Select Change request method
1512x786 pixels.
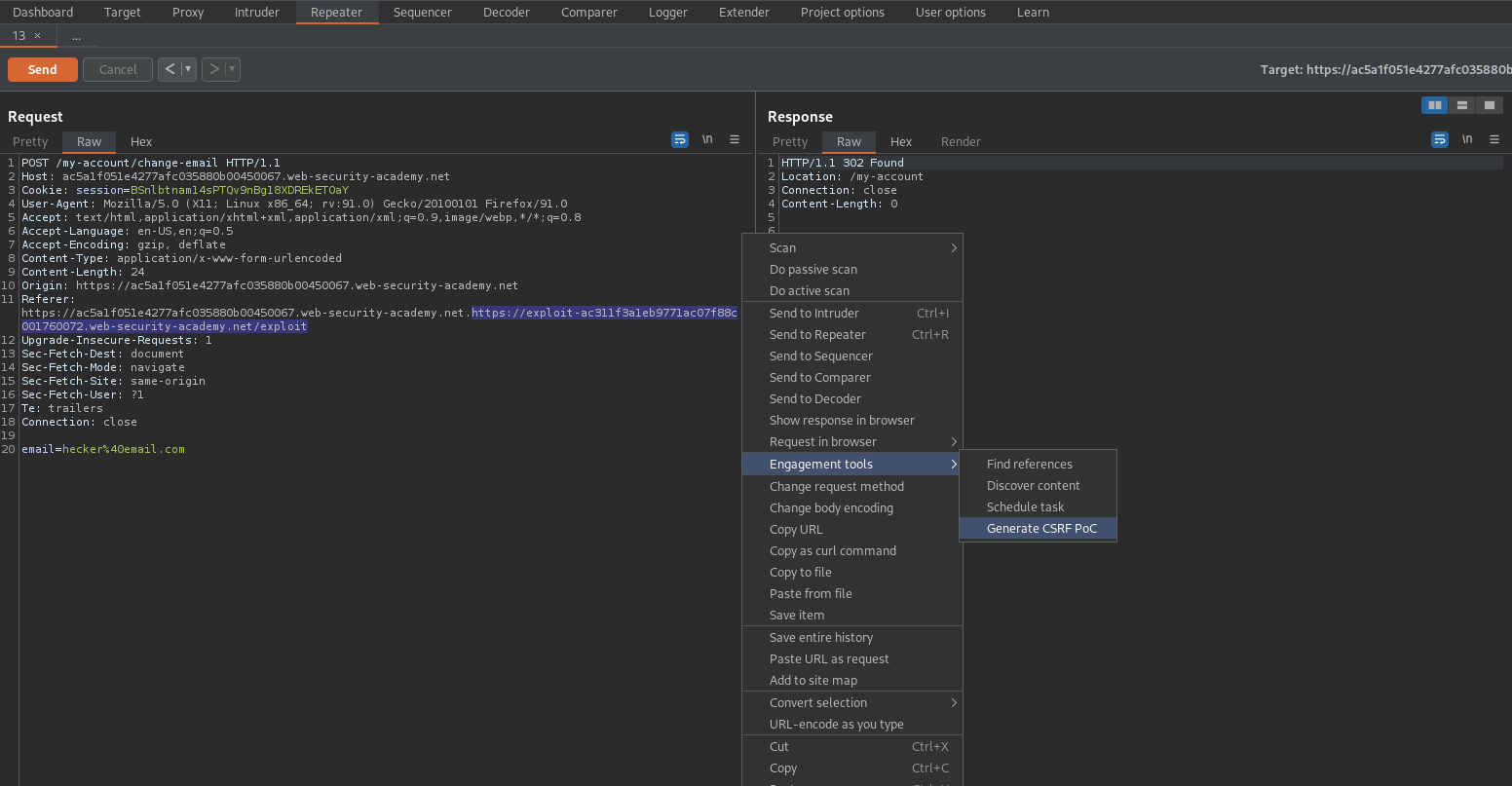click(851, 487)
